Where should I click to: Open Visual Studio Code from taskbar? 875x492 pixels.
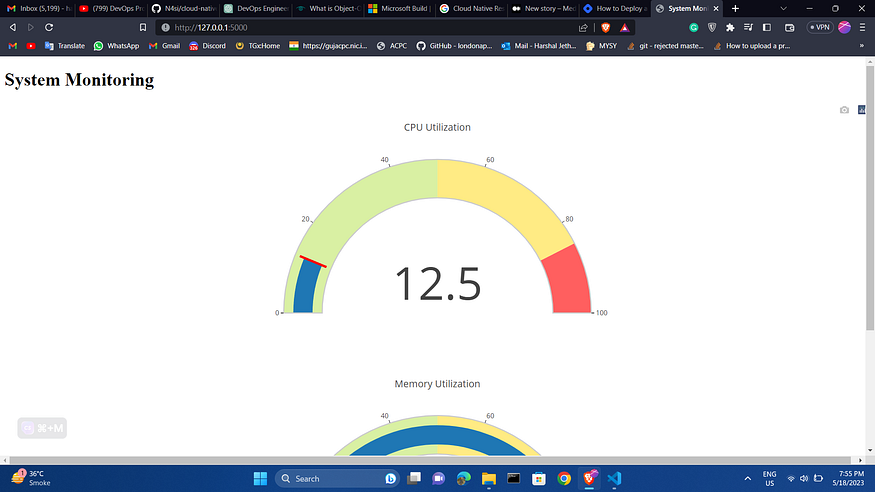tap(614, 479)
